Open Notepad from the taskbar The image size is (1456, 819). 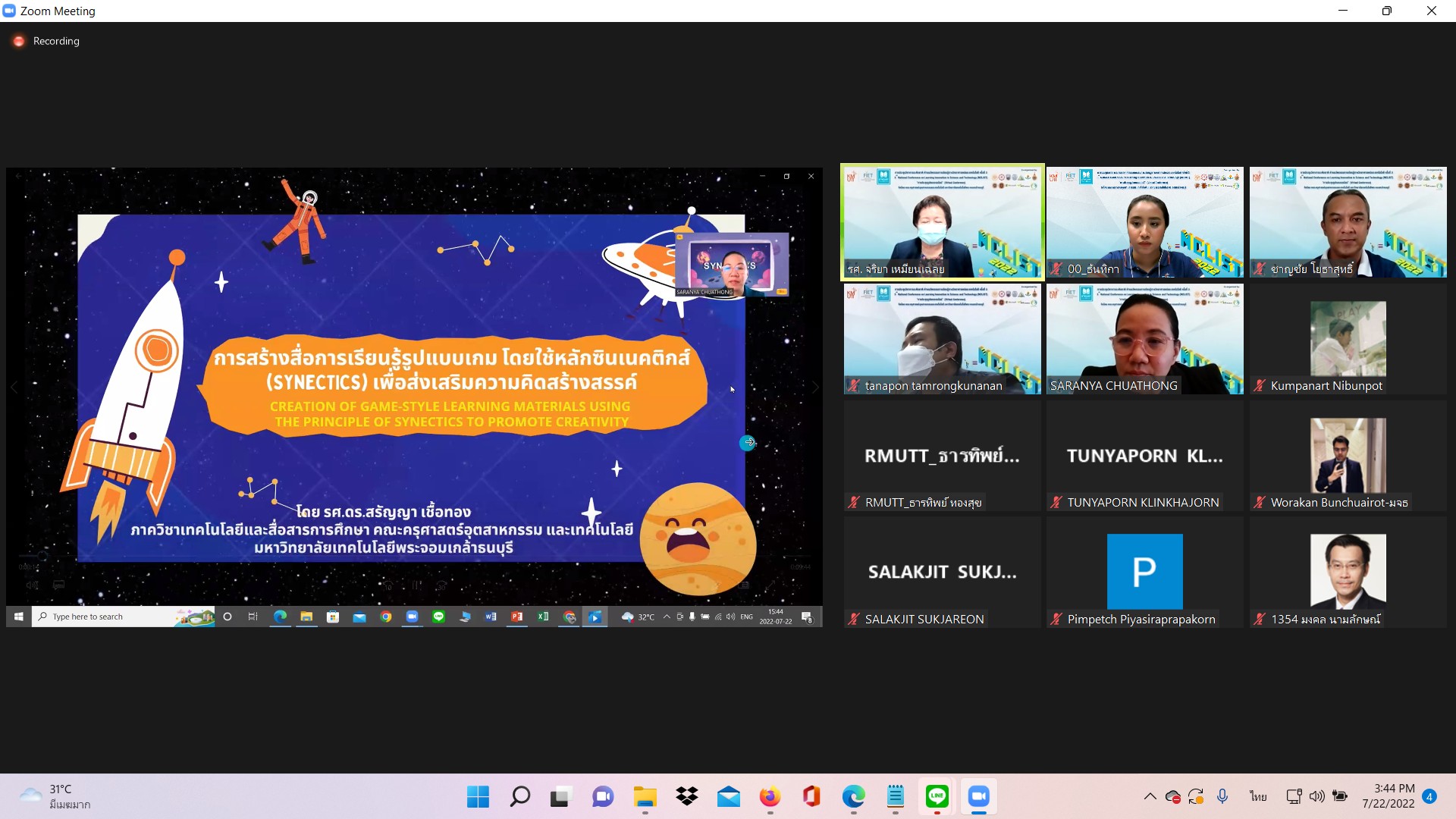[896, 797]
